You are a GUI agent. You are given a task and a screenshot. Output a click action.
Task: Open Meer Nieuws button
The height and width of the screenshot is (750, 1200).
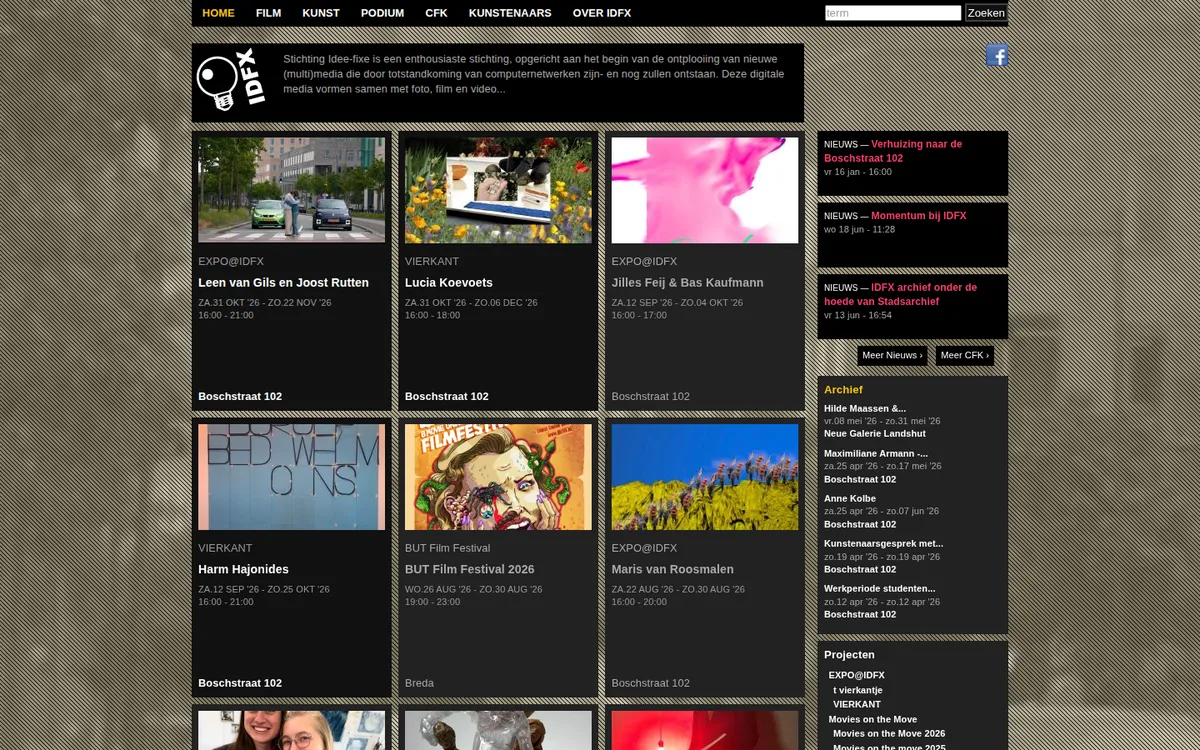pos(892,355)
